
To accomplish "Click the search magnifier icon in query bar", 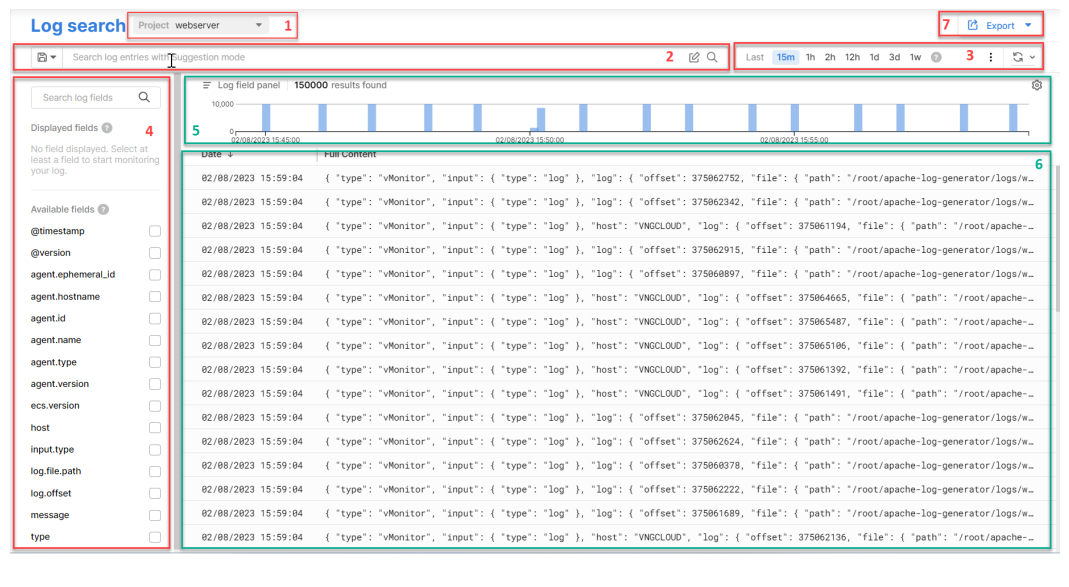I will click(712, 58).
